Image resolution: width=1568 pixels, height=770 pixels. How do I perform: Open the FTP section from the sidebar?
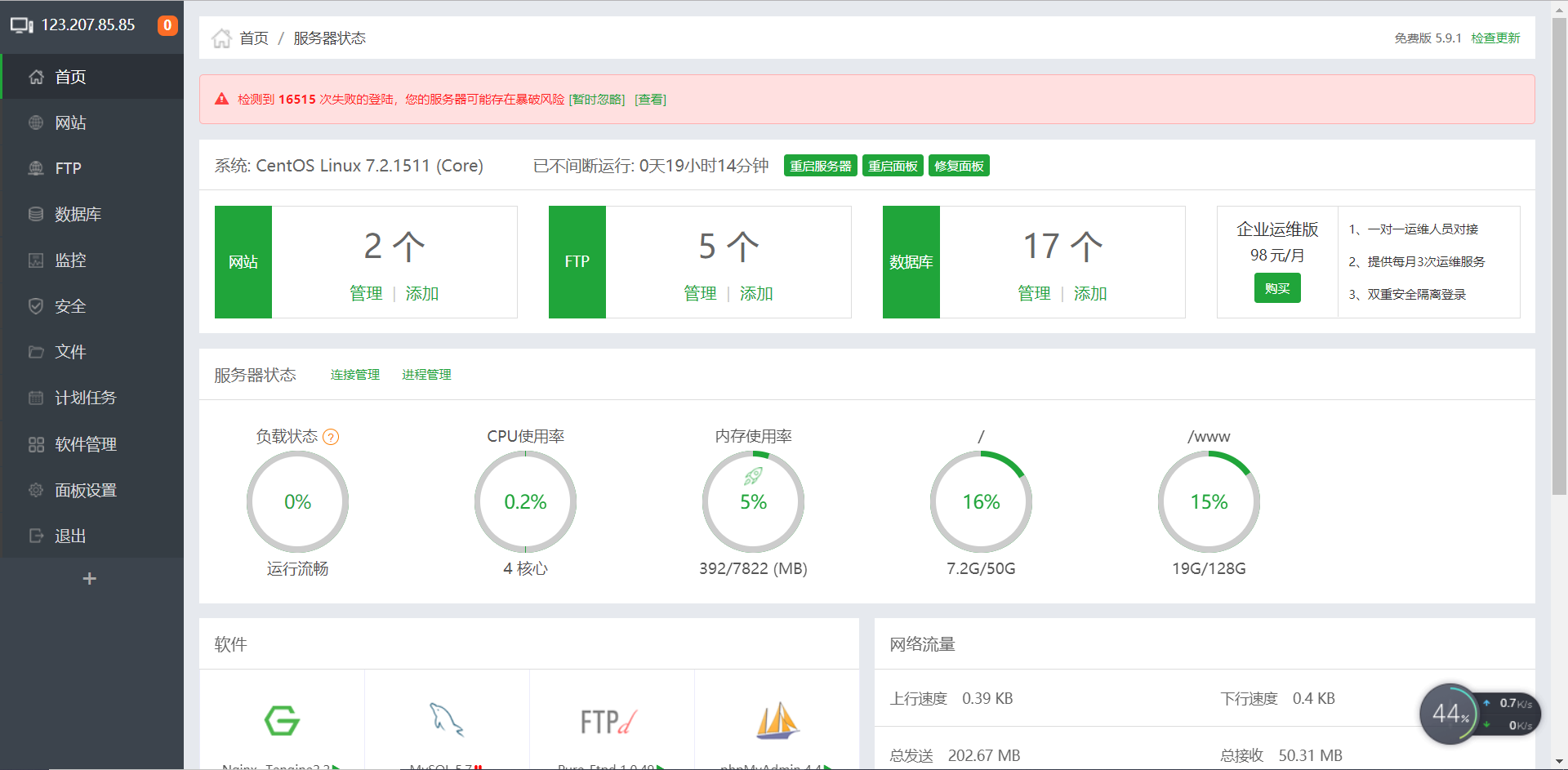[67, 168]
